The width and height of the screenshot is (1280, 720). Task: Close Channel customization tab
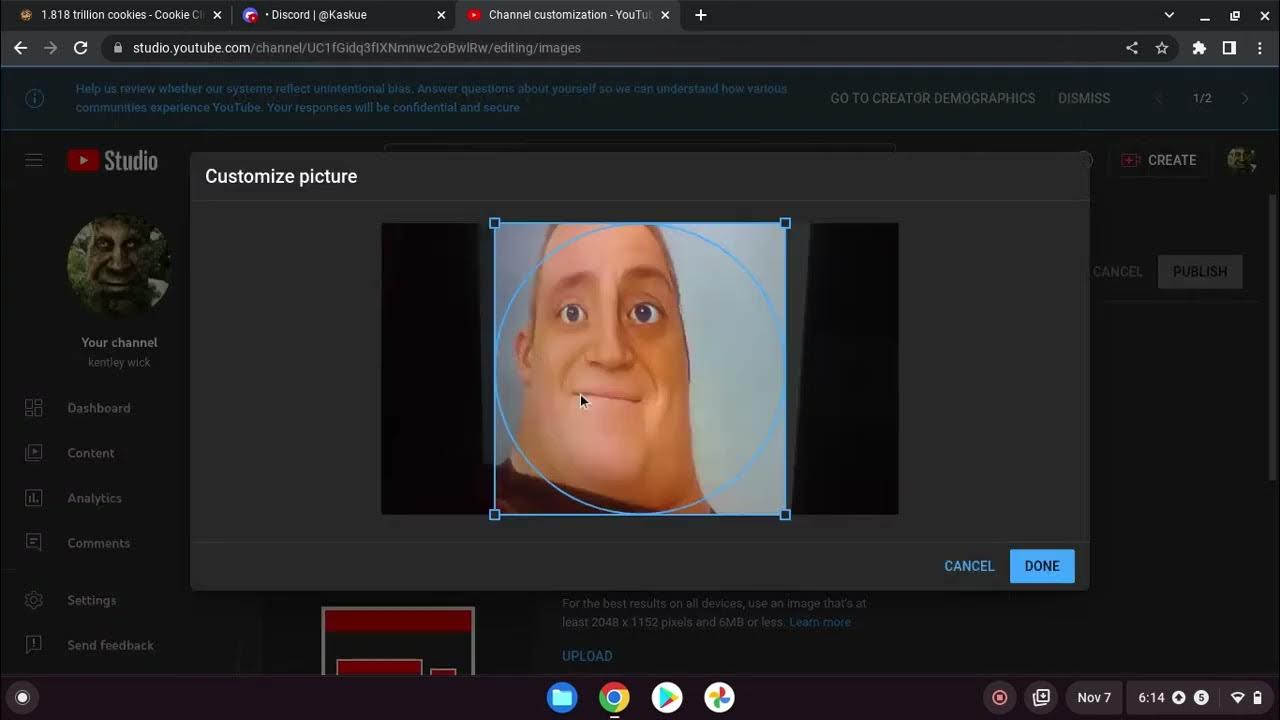665,15
